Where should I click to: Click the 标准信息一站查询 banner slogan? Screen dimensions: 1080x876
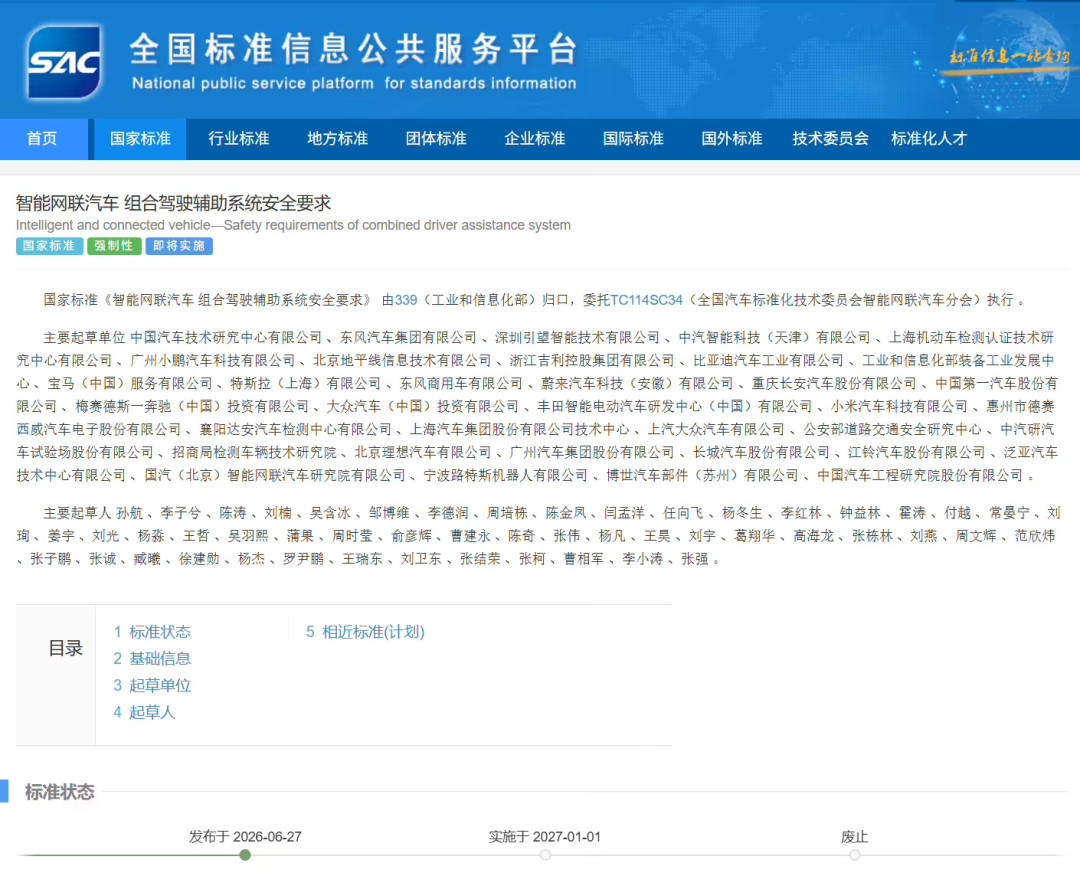[1009, 56]
